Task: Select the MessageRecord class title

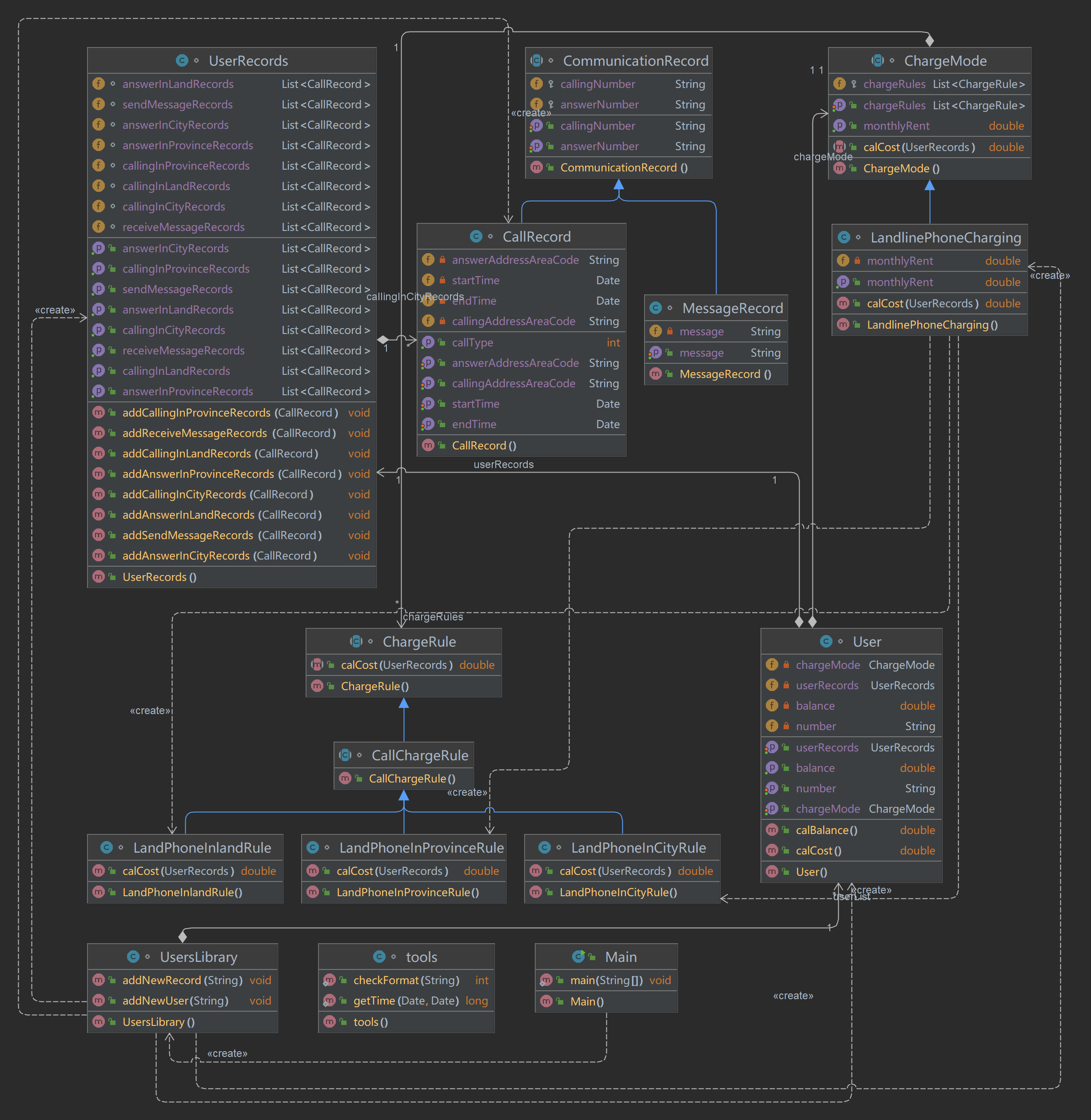Action: point(733,308)
